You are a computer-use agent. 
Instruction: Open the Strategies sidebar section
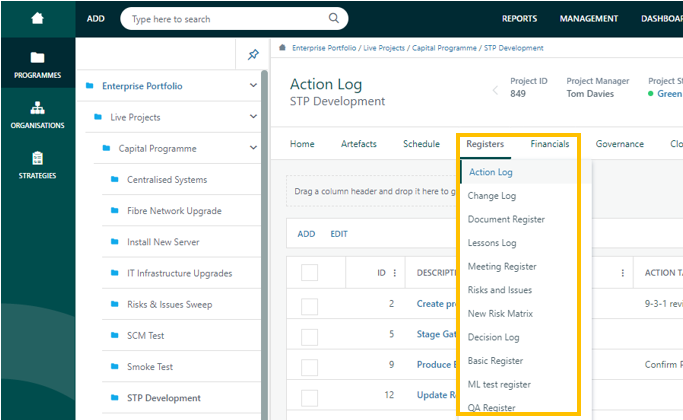(37, 165)
